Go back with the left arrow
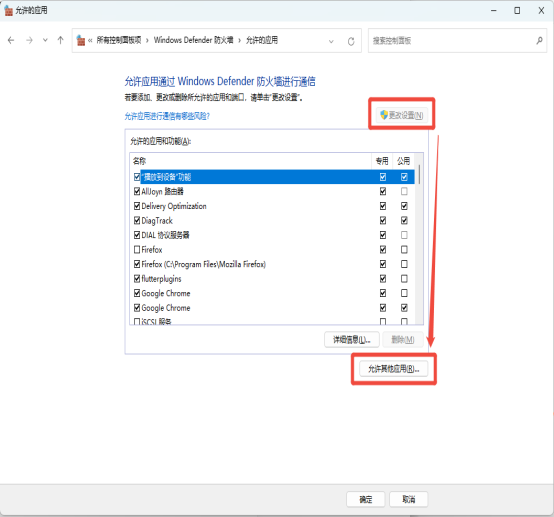The height and width of the screenshot is (517, 554). pyautogui.click(x=11, y=40)
